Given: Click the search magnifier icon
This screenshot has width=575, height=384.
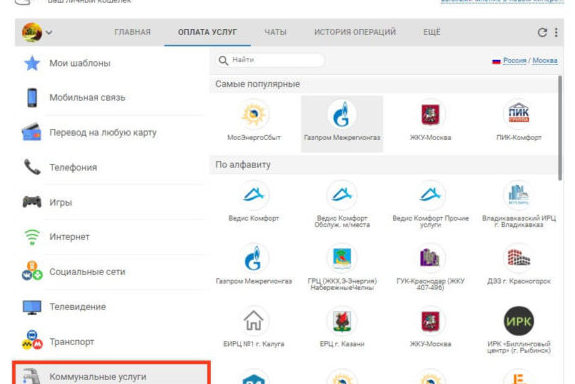Looking at the screenshot, I should point(223,60).
